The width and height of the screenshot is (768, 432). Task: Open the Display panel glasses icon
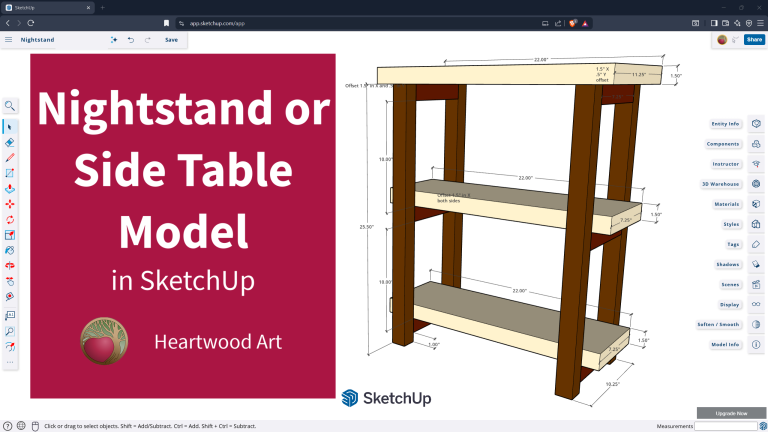point(756,305)
